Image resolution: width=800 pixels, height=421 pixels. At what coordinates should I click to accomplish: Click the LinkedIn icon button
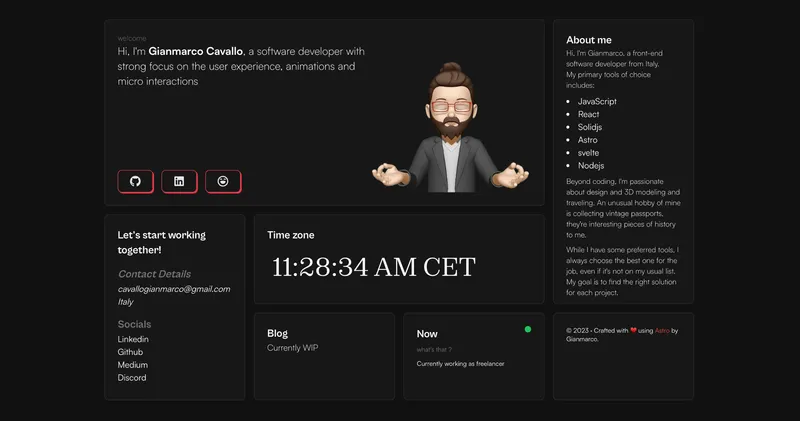pyautogui.click(x=179, y=181)
